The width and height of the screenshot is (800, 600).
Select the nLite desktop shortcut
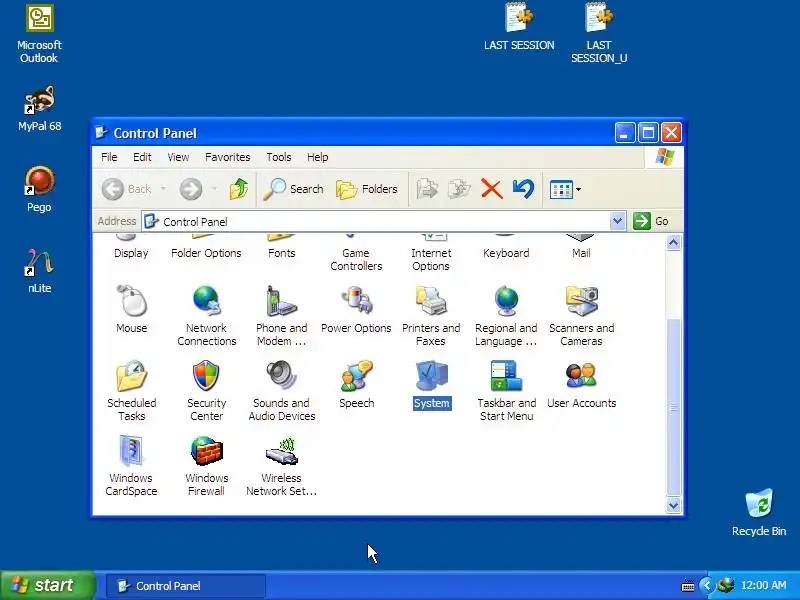(x=39, y=262)
